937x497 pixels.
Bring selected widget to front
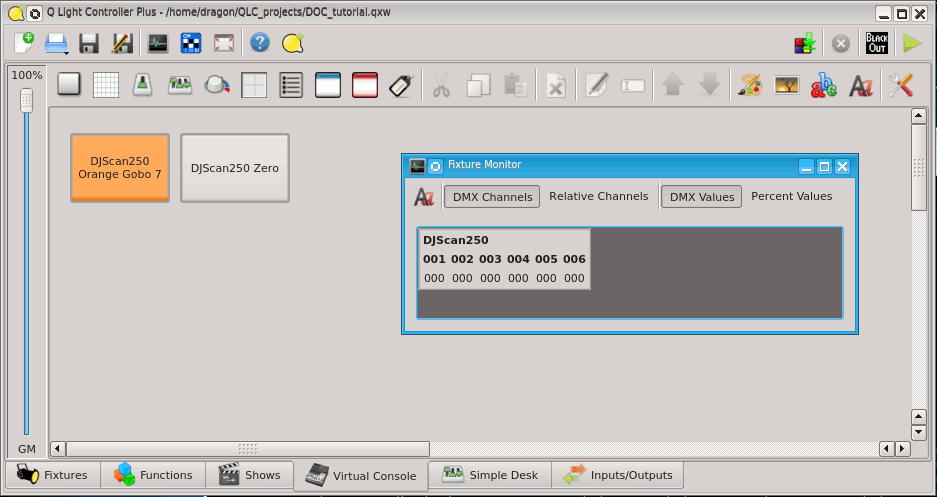click(x=673, y=85)
